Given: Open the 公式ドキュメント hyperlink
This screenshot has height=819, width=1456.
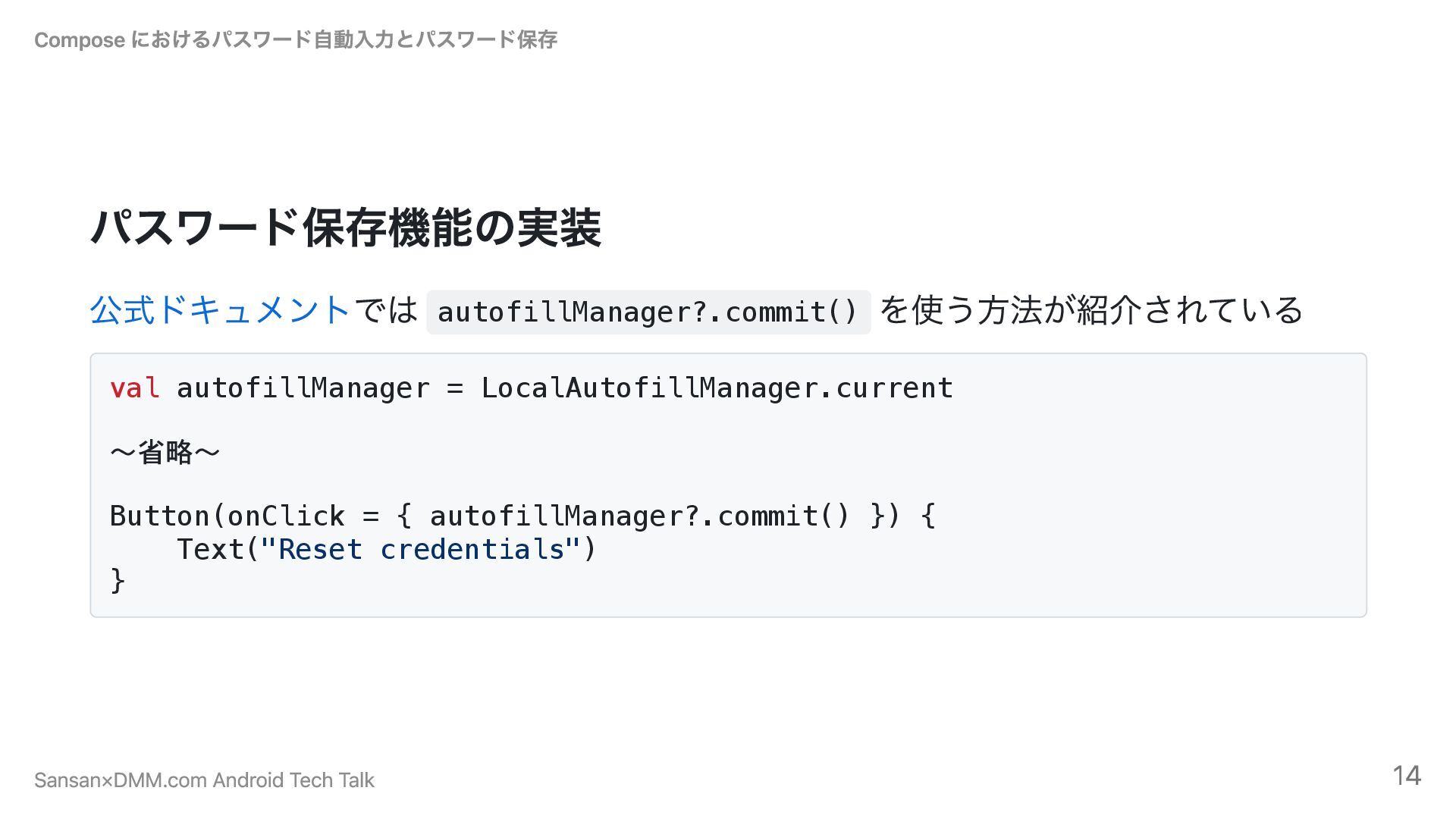Looking at the screenshot, I should click(x=220, y=311).
